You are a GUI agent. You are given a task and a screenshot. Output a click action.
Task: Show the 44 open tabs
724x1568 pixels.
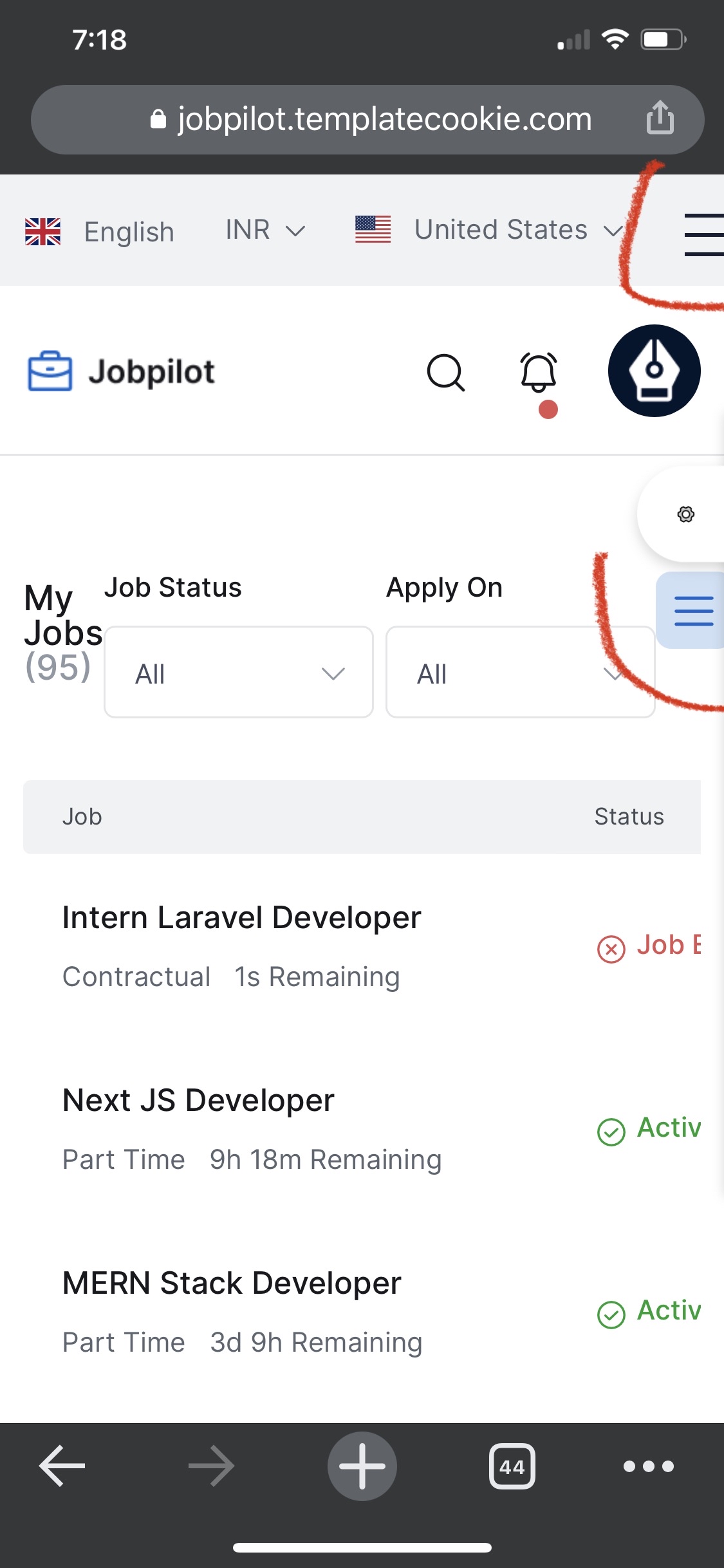click(x=512, y=1466)
